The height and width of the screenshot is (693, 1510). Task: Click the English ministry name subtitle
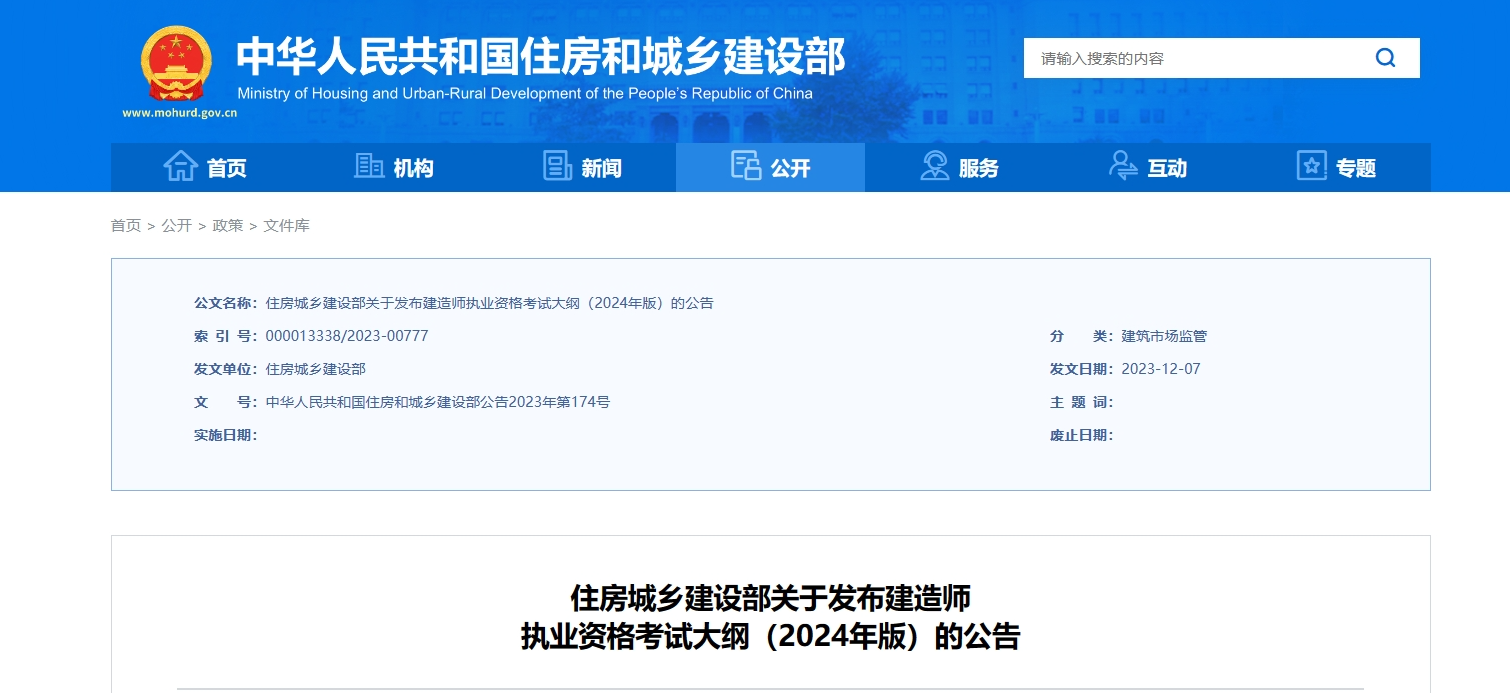525,93
